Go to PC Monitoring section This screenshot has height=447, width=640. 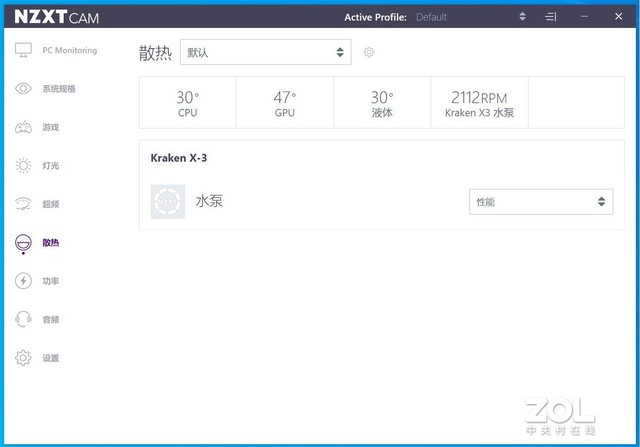coord(70,50)
